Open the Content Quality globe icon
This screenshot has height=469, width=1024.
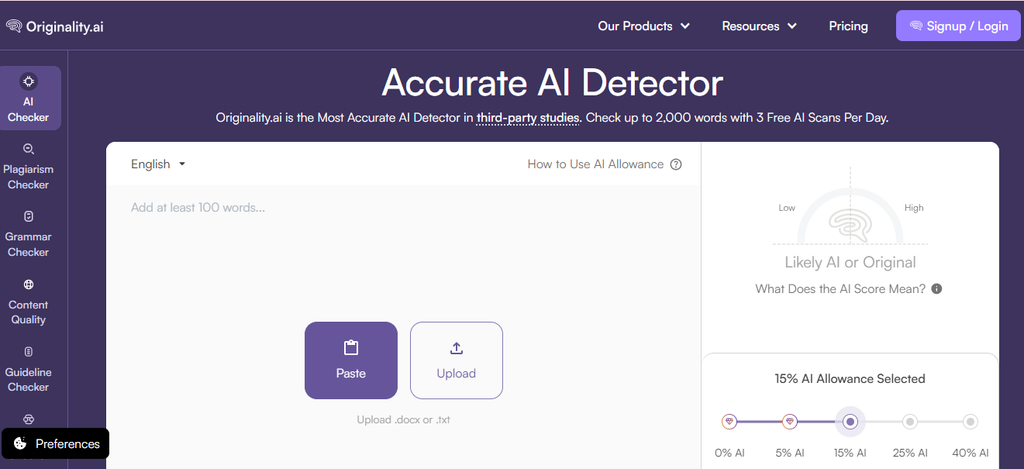click(28, 284)
